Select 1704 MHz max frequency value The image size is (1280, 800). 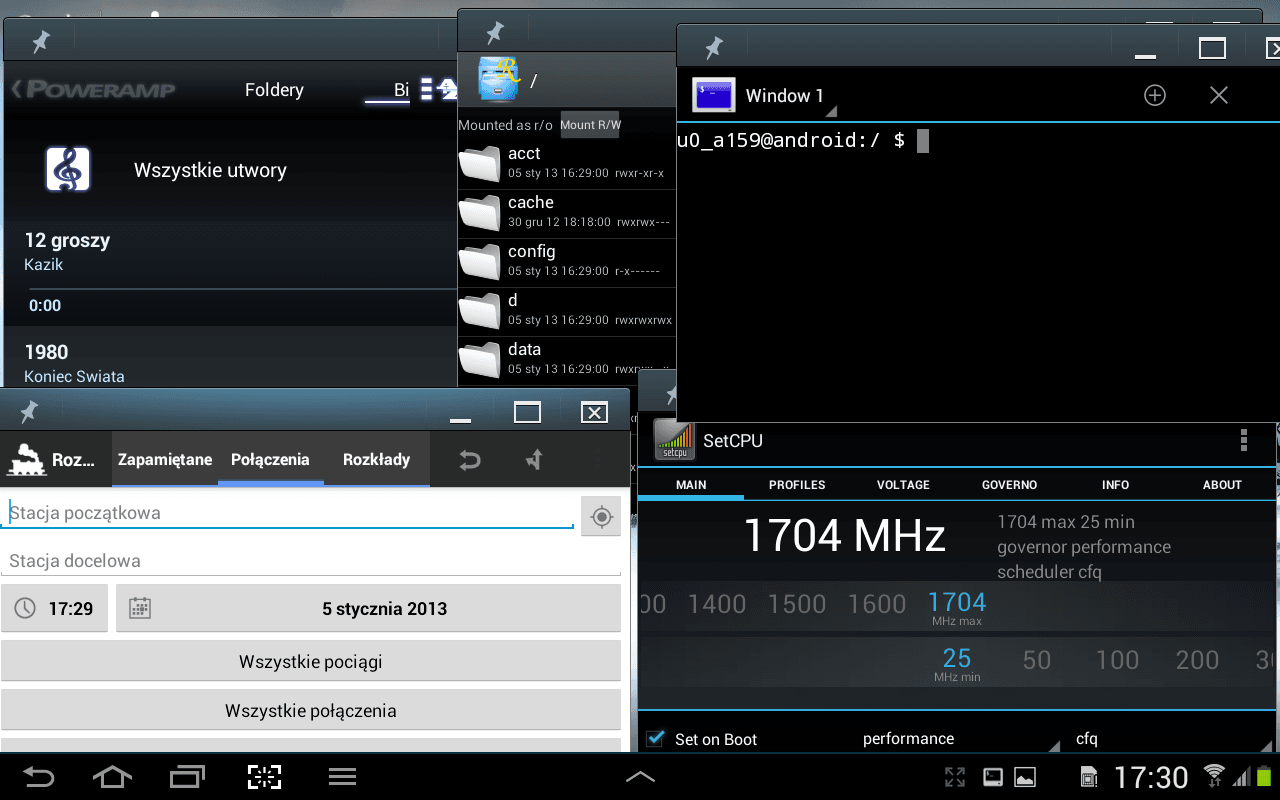coord(957,606)
